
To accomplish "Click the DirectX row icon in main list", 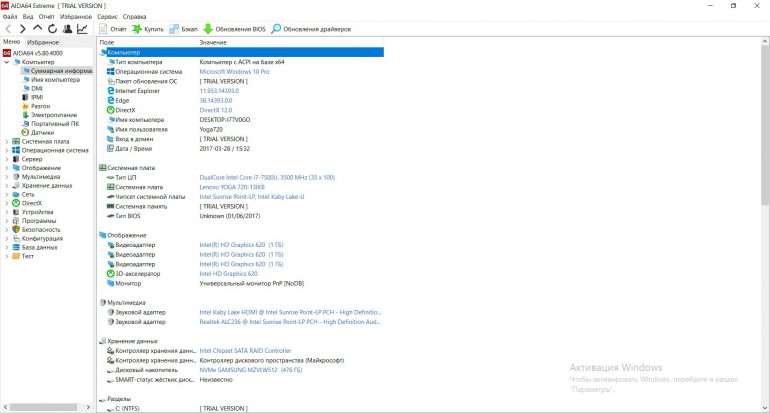I will [x=110, y=110].
